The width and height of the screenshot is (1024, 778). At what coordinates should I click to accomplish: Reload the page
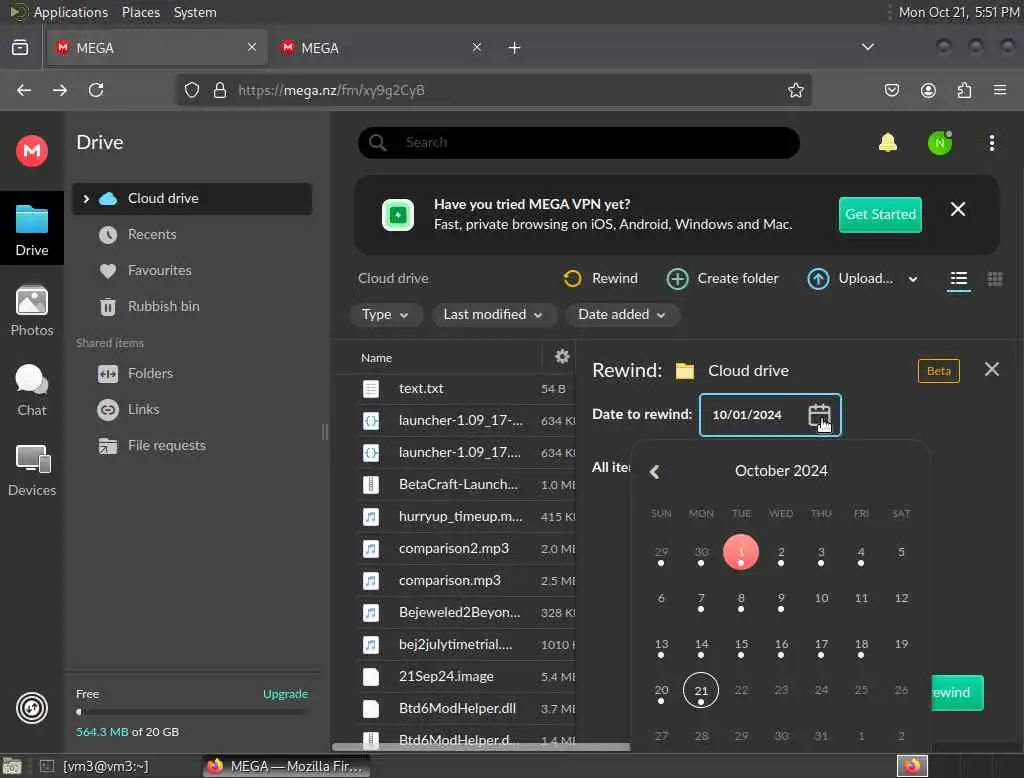tap(96, 90)
